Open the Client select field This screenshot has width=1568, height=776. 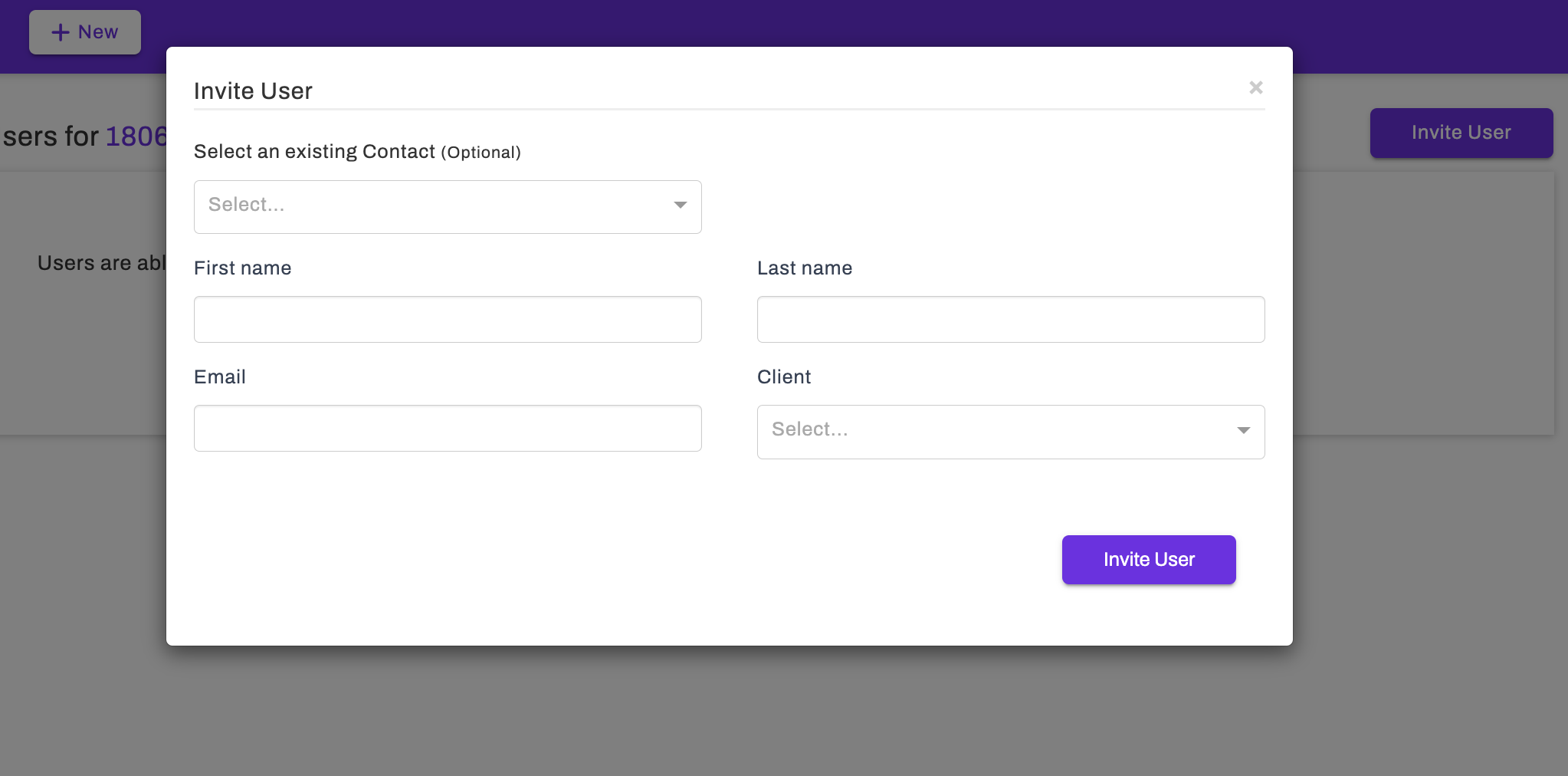tap(1011, 432)
